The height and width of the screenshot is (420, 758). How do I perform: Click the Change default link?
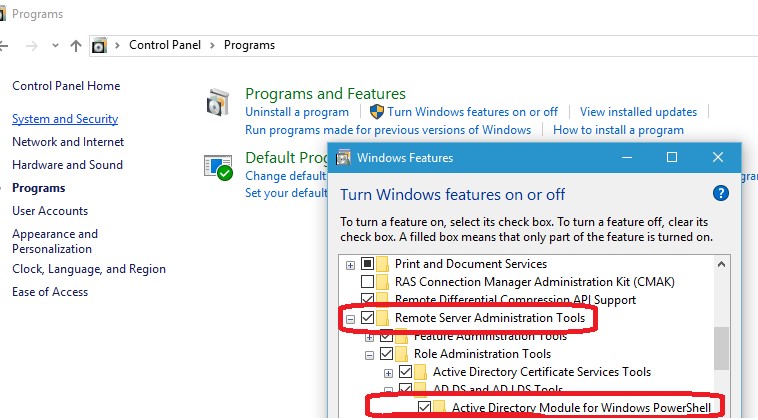pyautogui.click(x=286, y=176)
